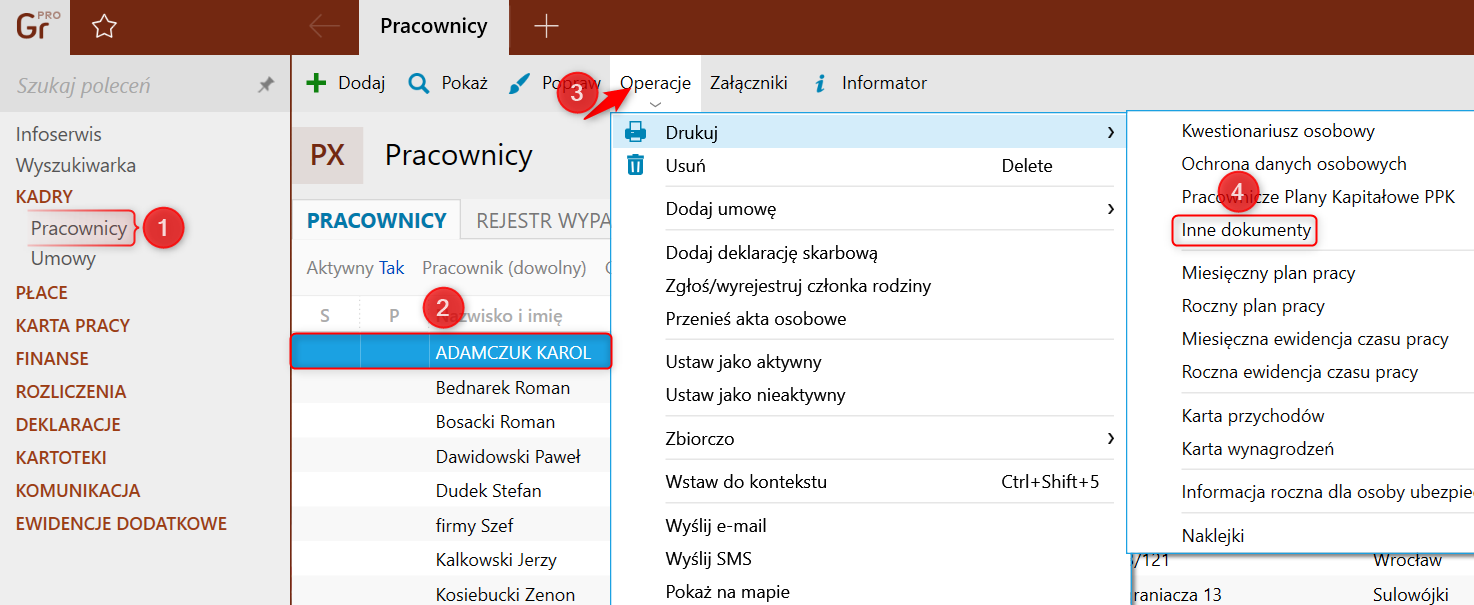
Task: Expand the Zbiorczo submenu arrow
Action: pos(1110,438)
